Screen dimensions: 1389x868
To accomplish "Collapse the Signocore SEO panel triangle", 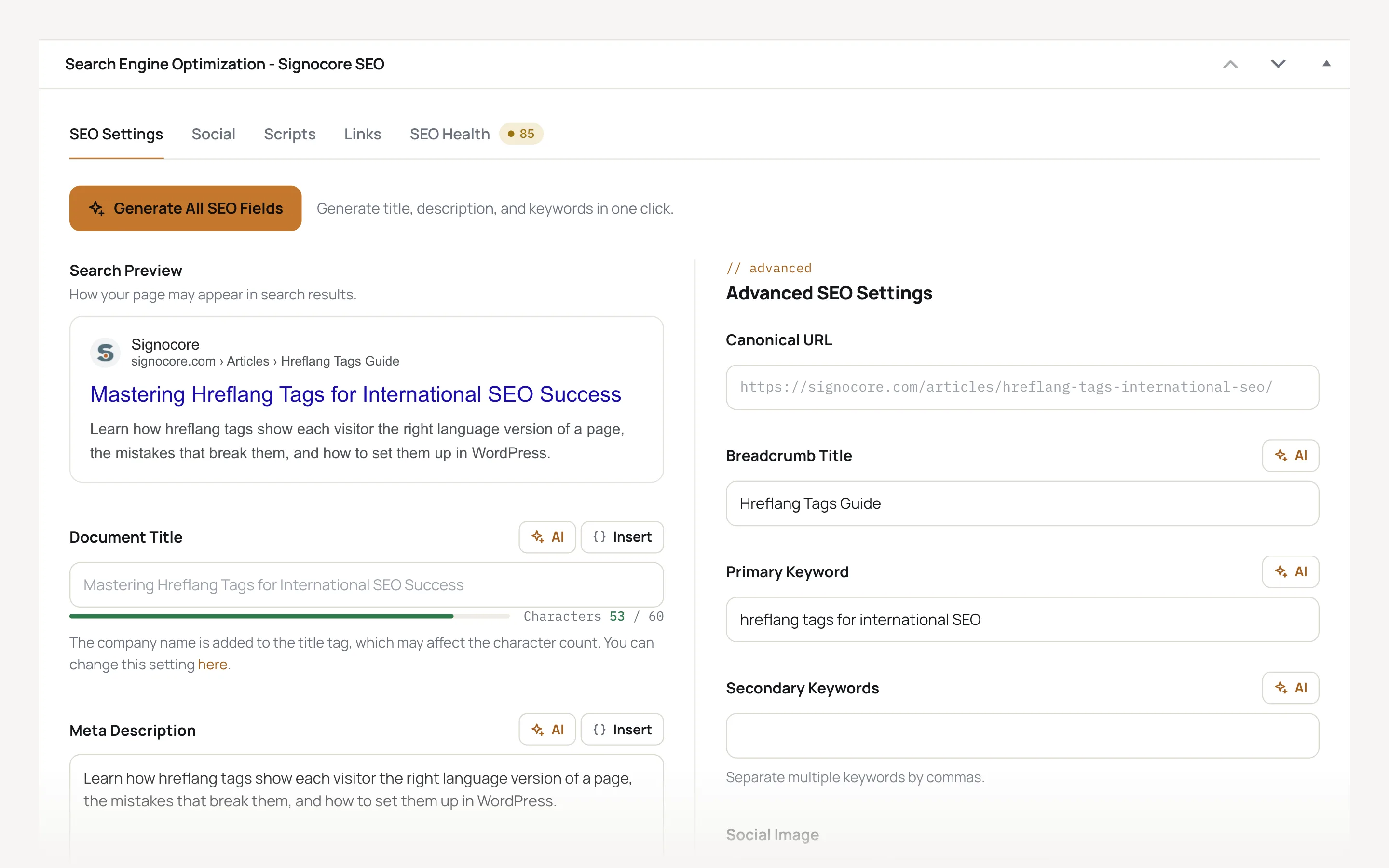I will (1326, 64).
